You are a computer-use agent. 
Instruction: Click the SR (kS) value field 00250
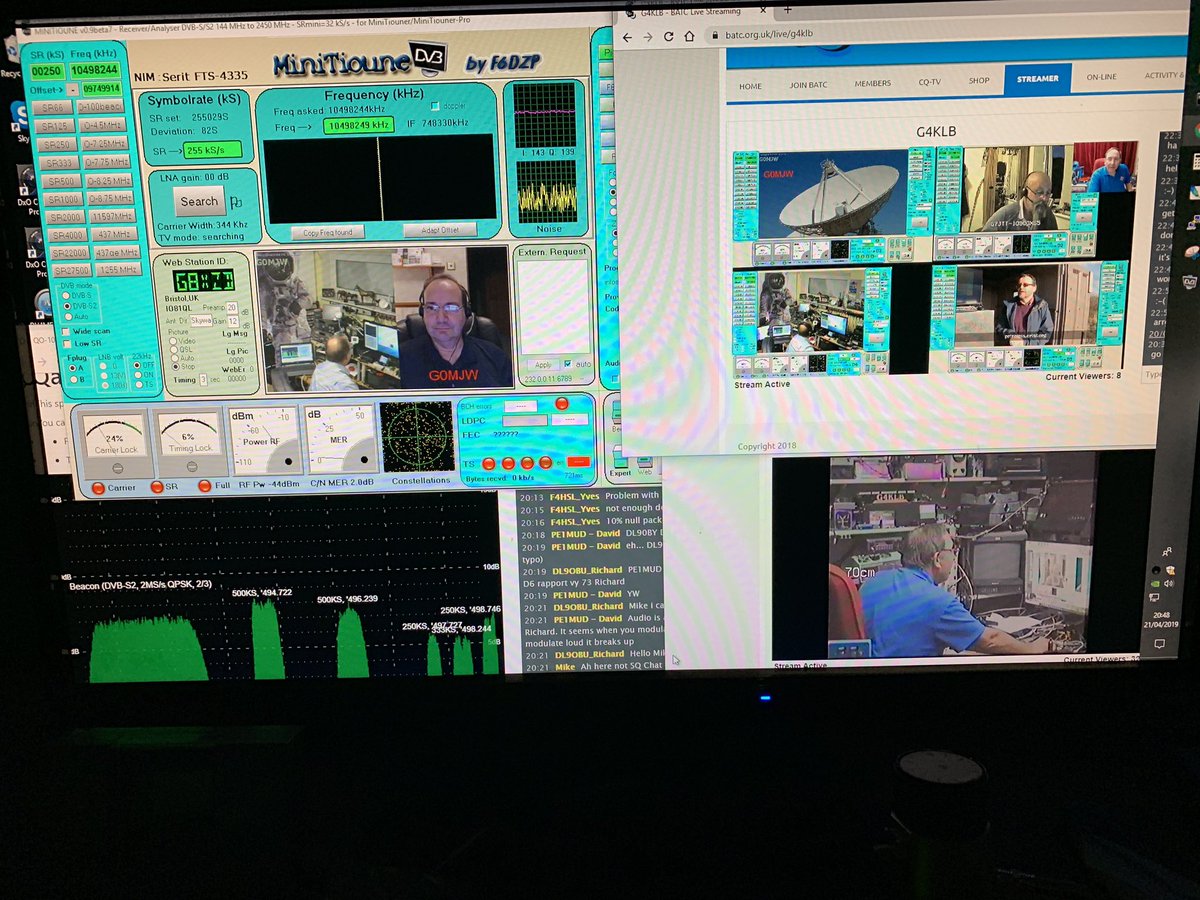coord(46,71)
